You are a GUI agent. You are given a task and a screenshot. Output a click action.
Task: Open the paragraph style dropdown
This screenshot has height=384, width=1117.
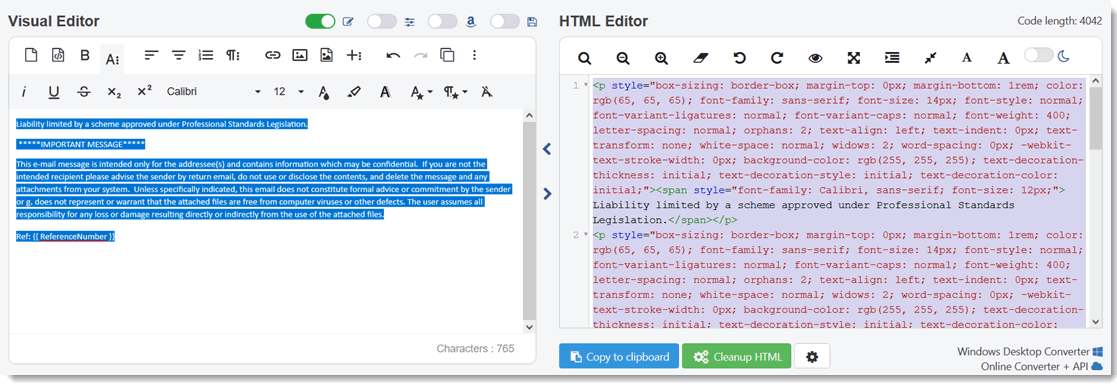tap(456, 91)
